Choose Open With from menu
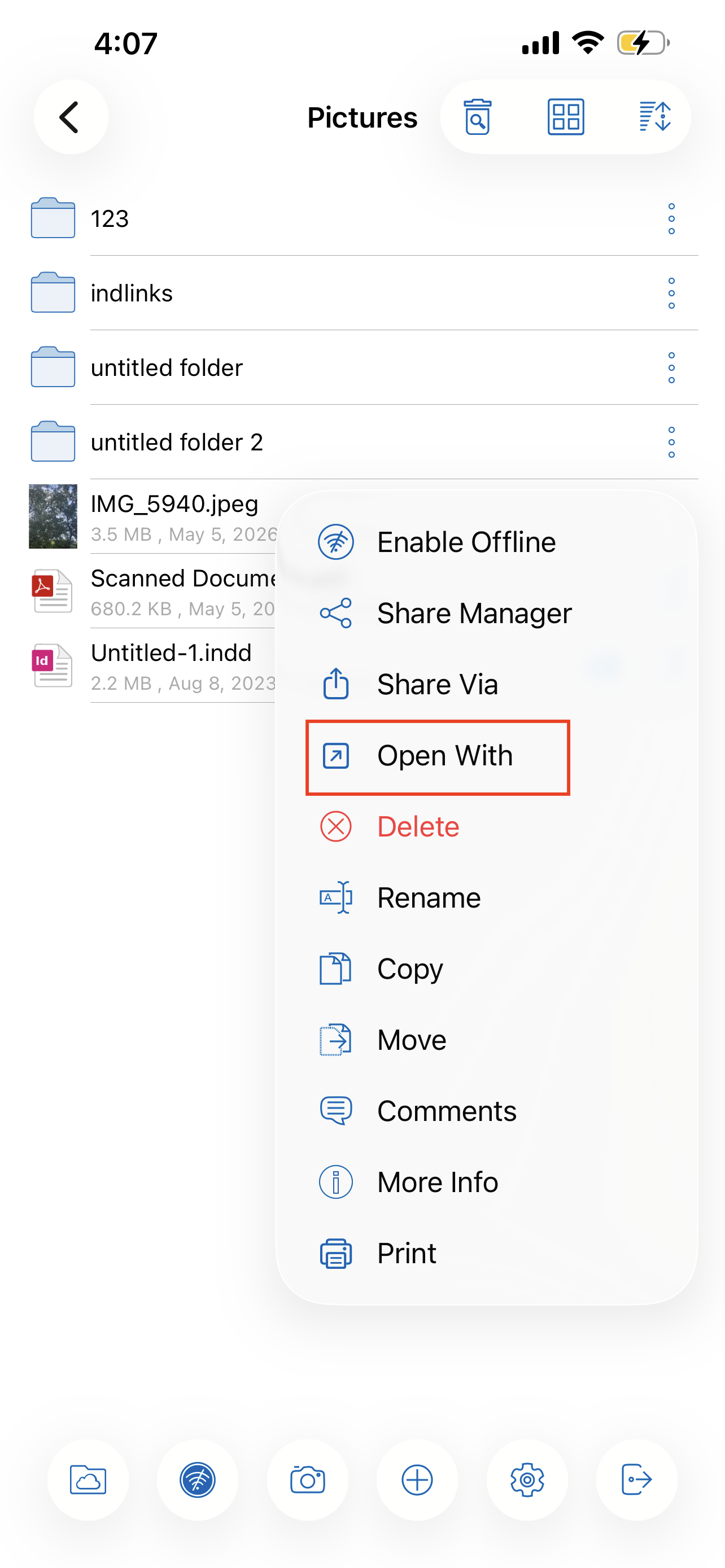725x1568 pixels. [x=438, y=756]
